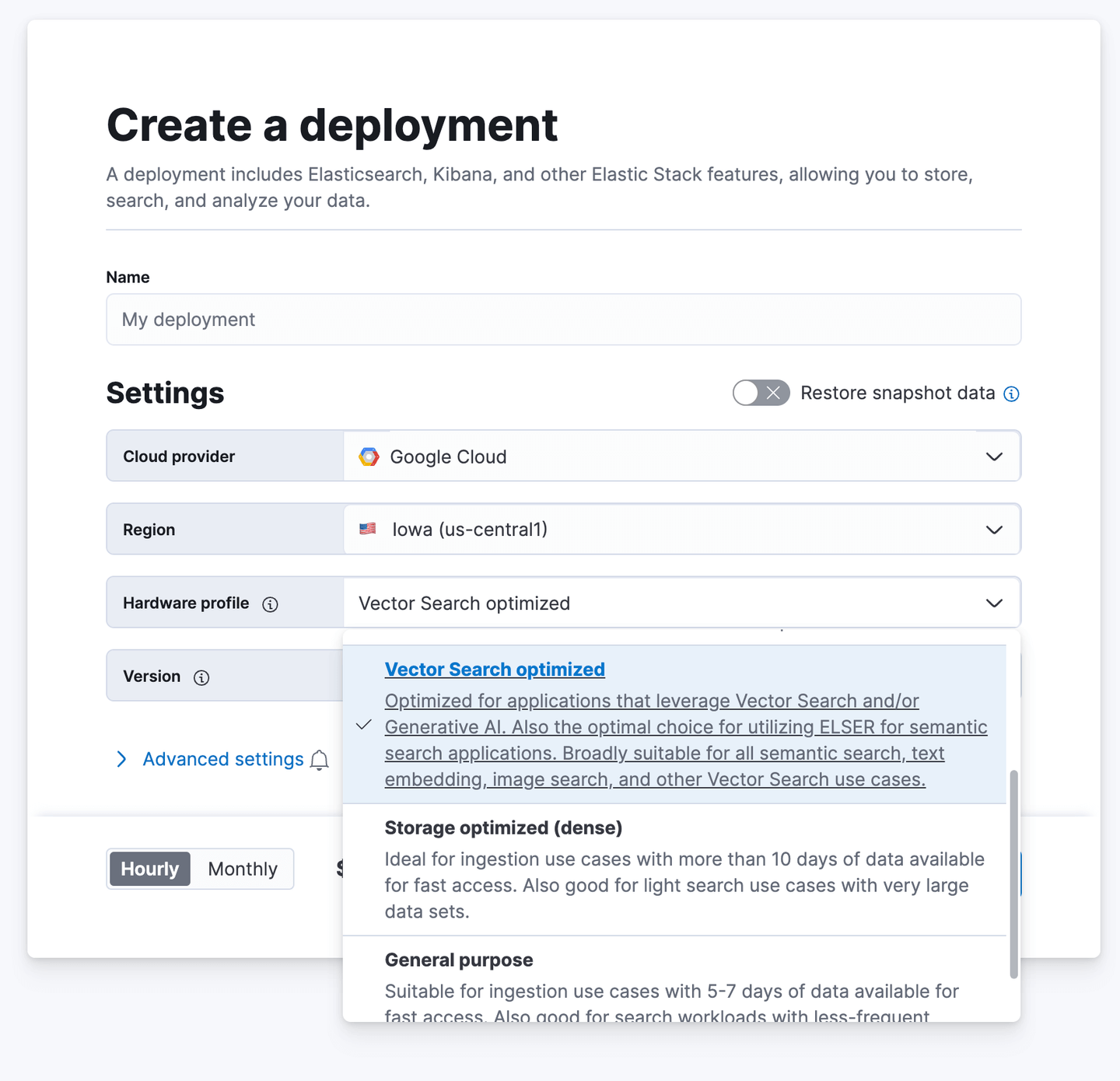The width and height of the screenshot is (1120, 1081).
Task: Open the Region dropdown
Action: [994, 530]
